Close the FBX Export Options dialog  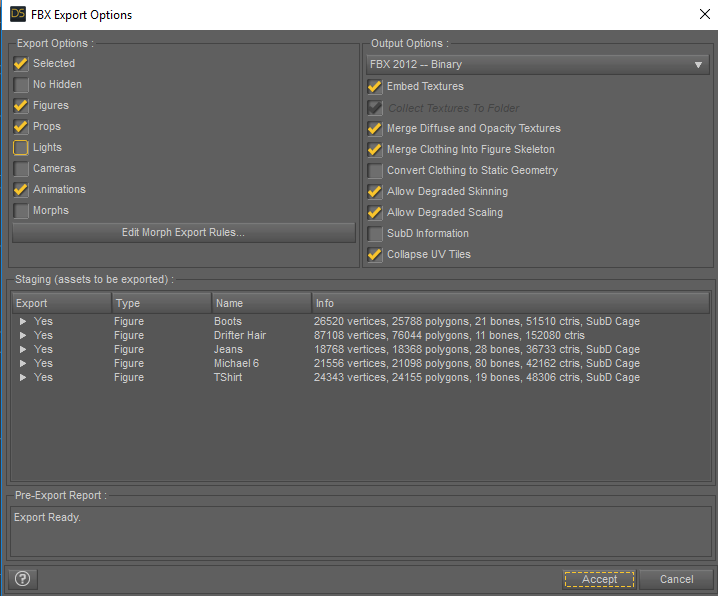tap(705, 14)
